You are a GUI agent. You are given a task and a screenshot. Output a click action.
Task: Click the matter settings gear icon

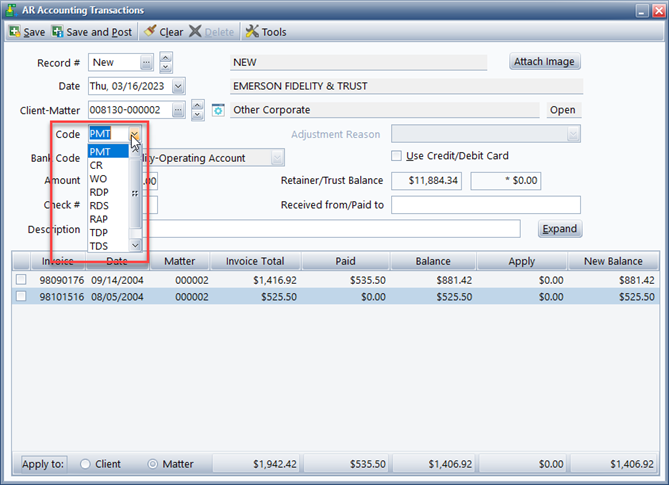click(218, 110)
